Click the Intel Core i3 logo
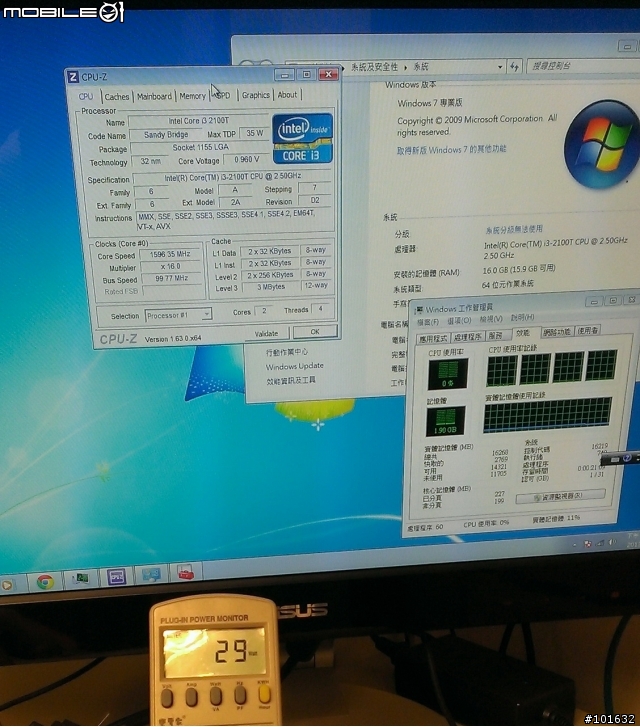The image size is (640, 727). (302, 139)
